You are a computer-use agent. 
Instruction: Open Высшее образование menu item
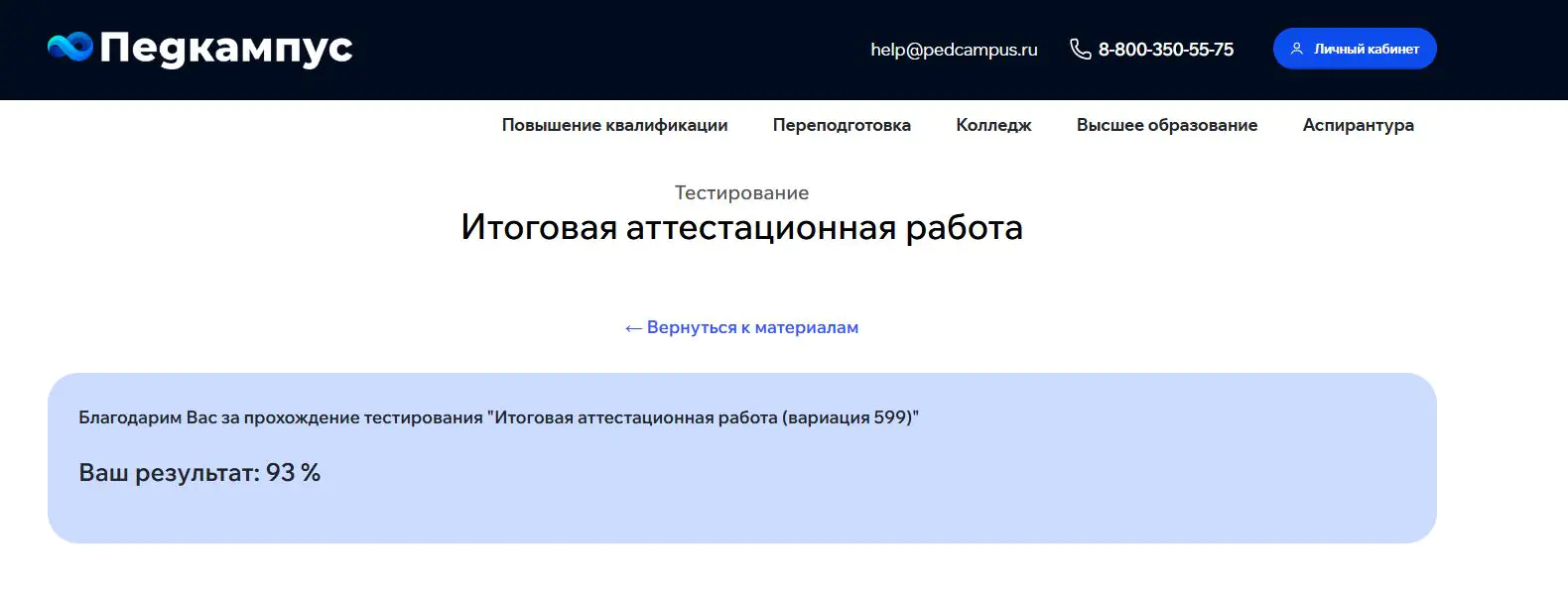coord(1167,125)
